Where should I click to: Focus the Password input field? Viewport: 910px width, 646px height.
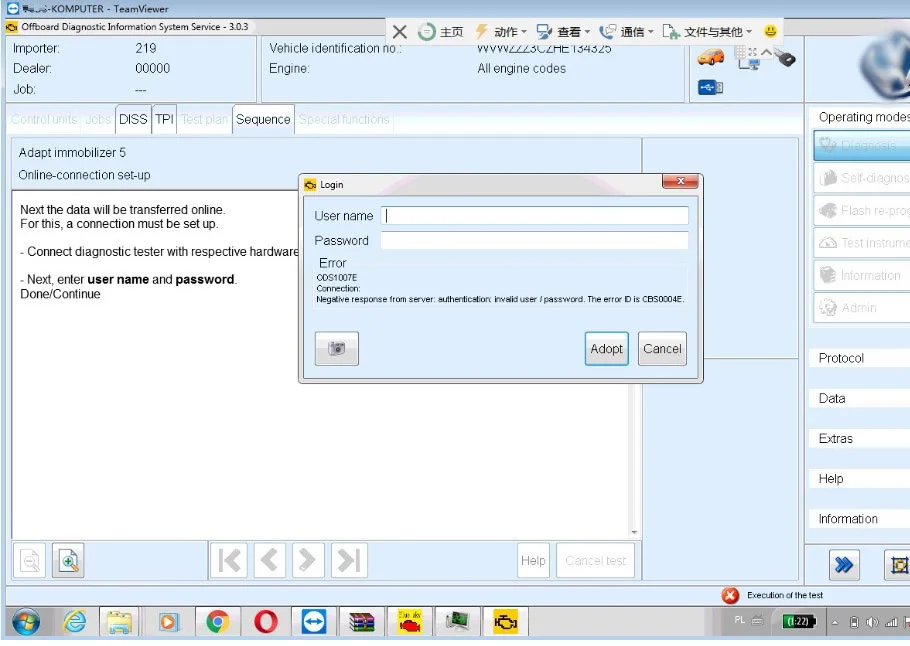click(535, 240)
